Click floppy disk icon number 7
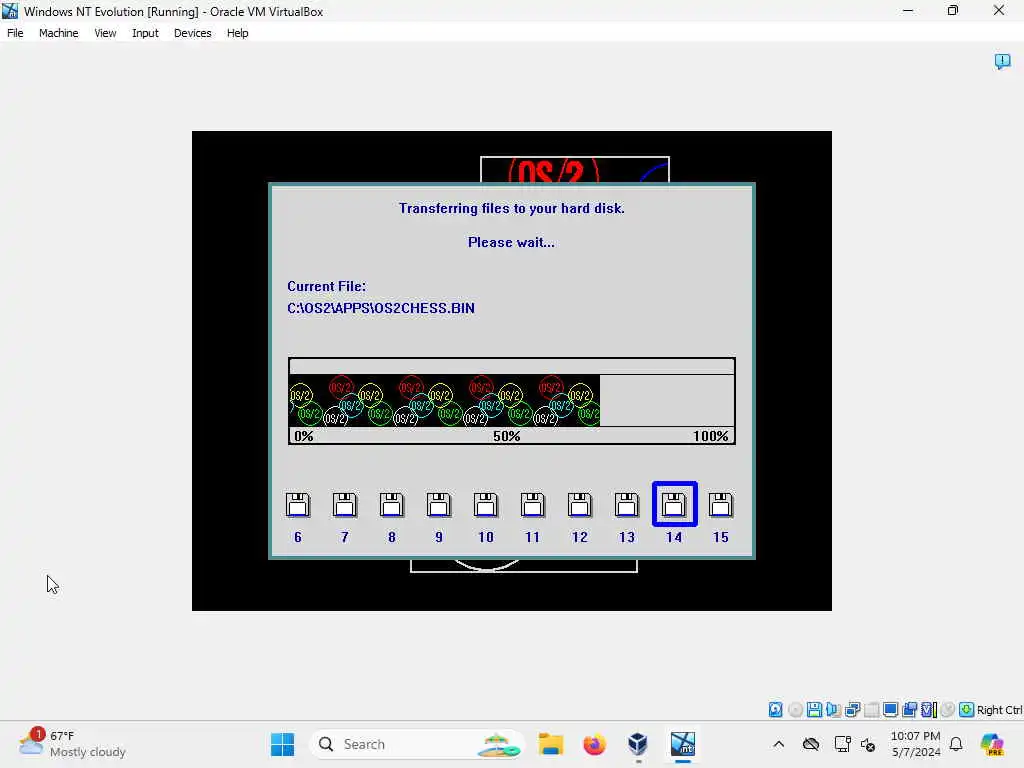 (x=345, y=505)
